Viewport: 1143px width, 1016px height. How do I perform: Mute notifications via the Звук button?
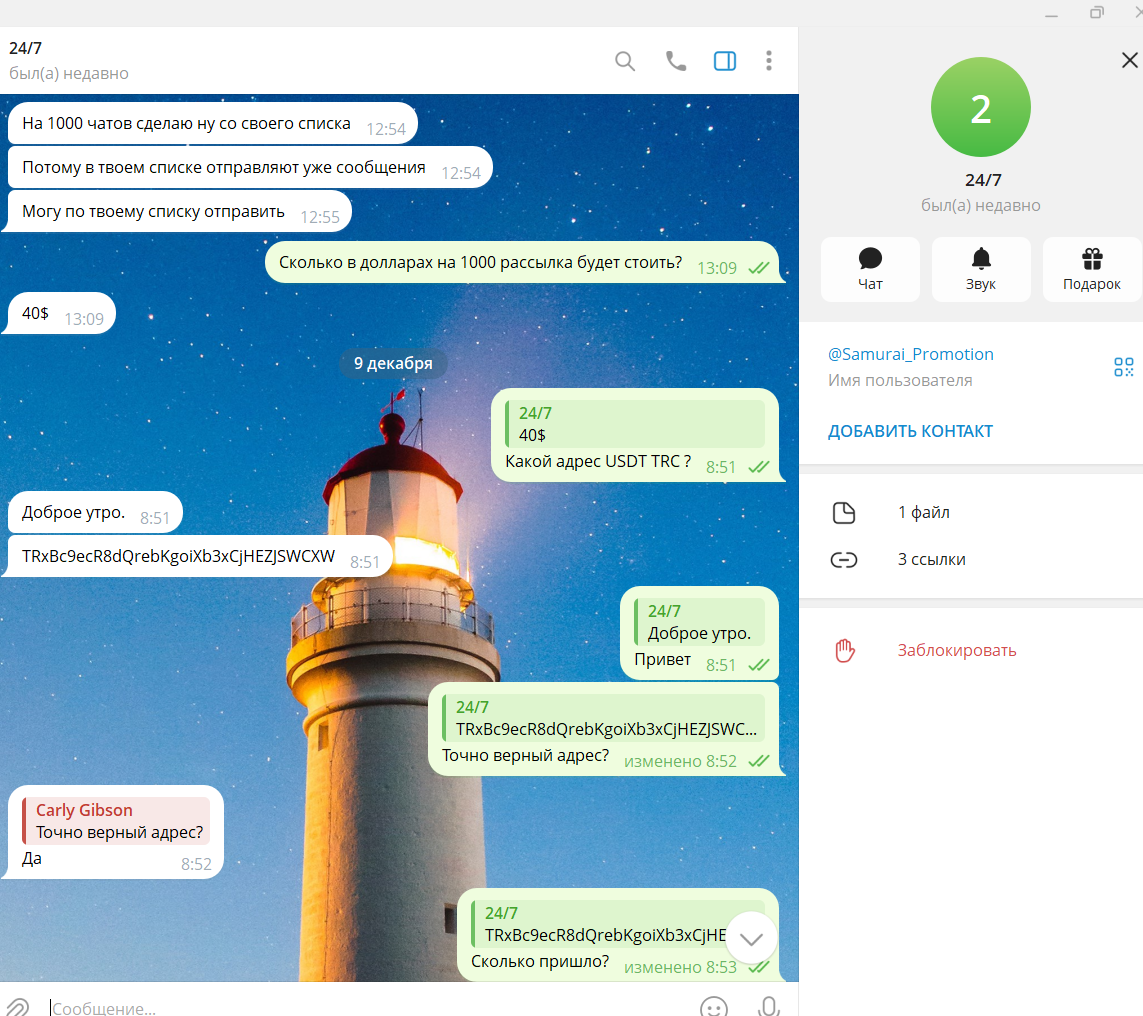click(981, 268)
